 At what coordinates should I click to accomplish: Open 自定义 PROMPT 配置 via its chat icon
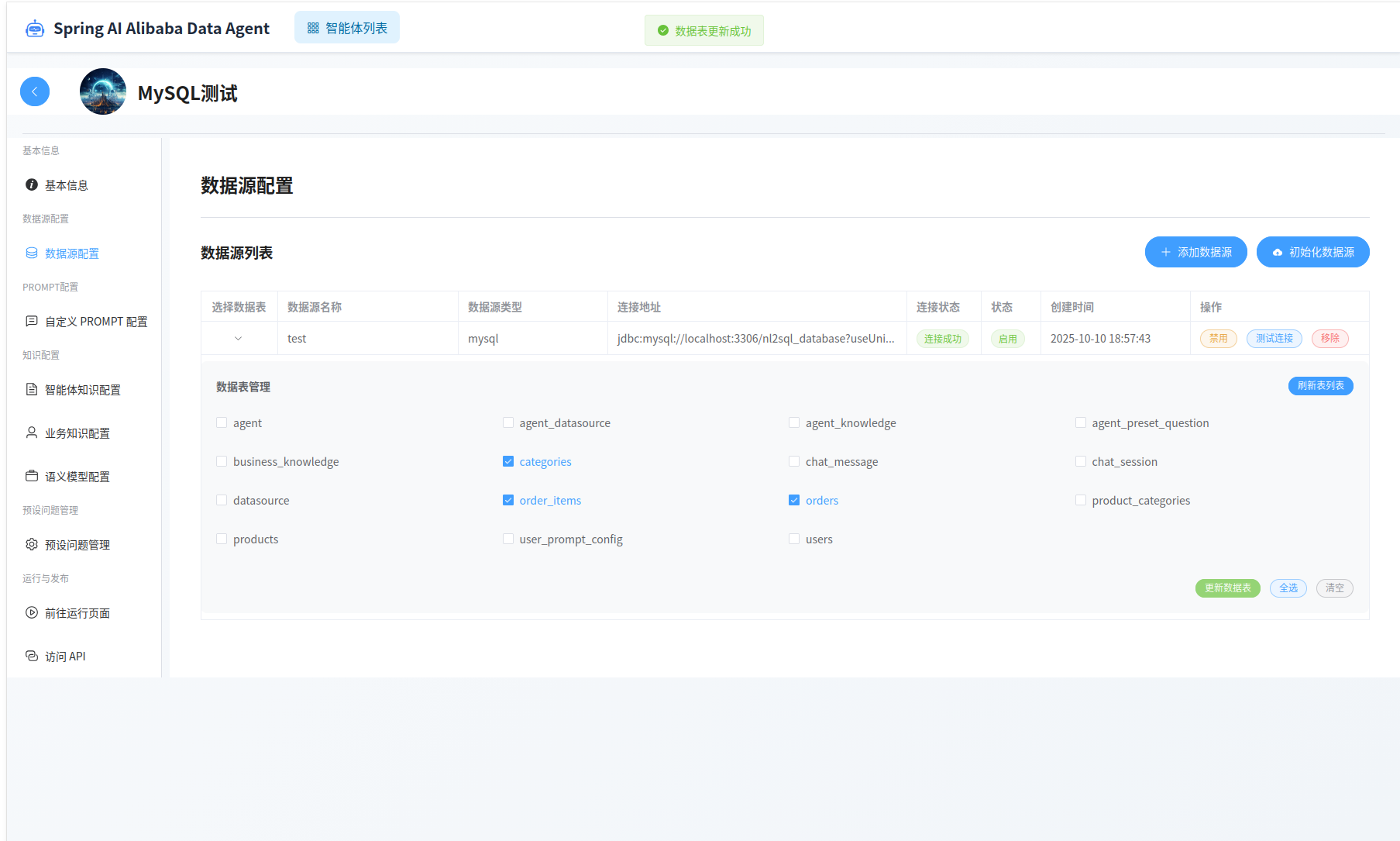tap(32, 321)
